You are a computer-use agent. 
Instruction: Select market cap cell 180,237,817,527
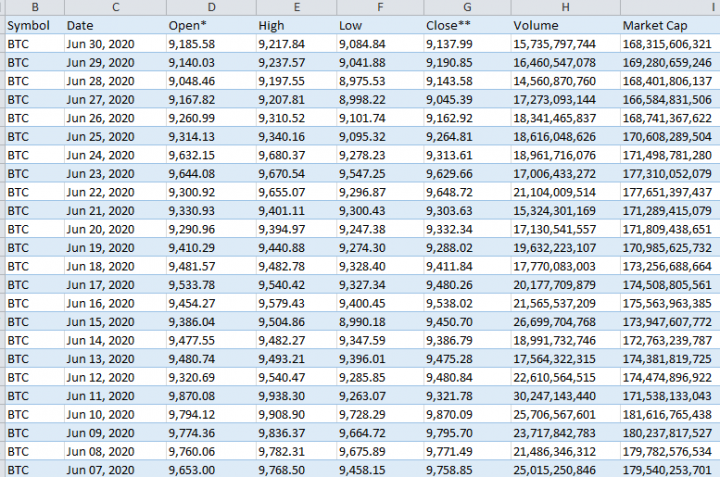click(x=670, y=433)
